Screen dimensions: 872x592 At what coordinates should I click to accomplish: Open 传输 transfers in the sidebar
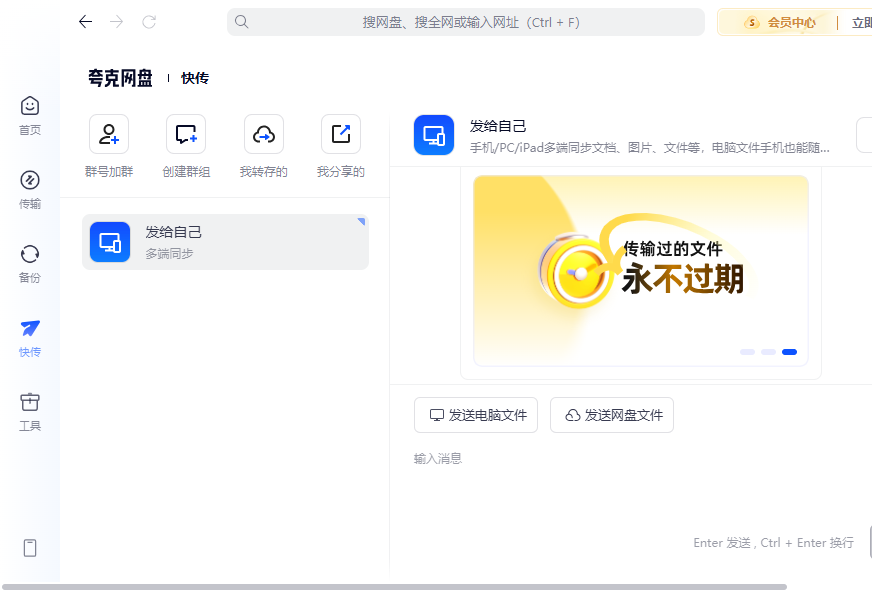coord(30,190)
